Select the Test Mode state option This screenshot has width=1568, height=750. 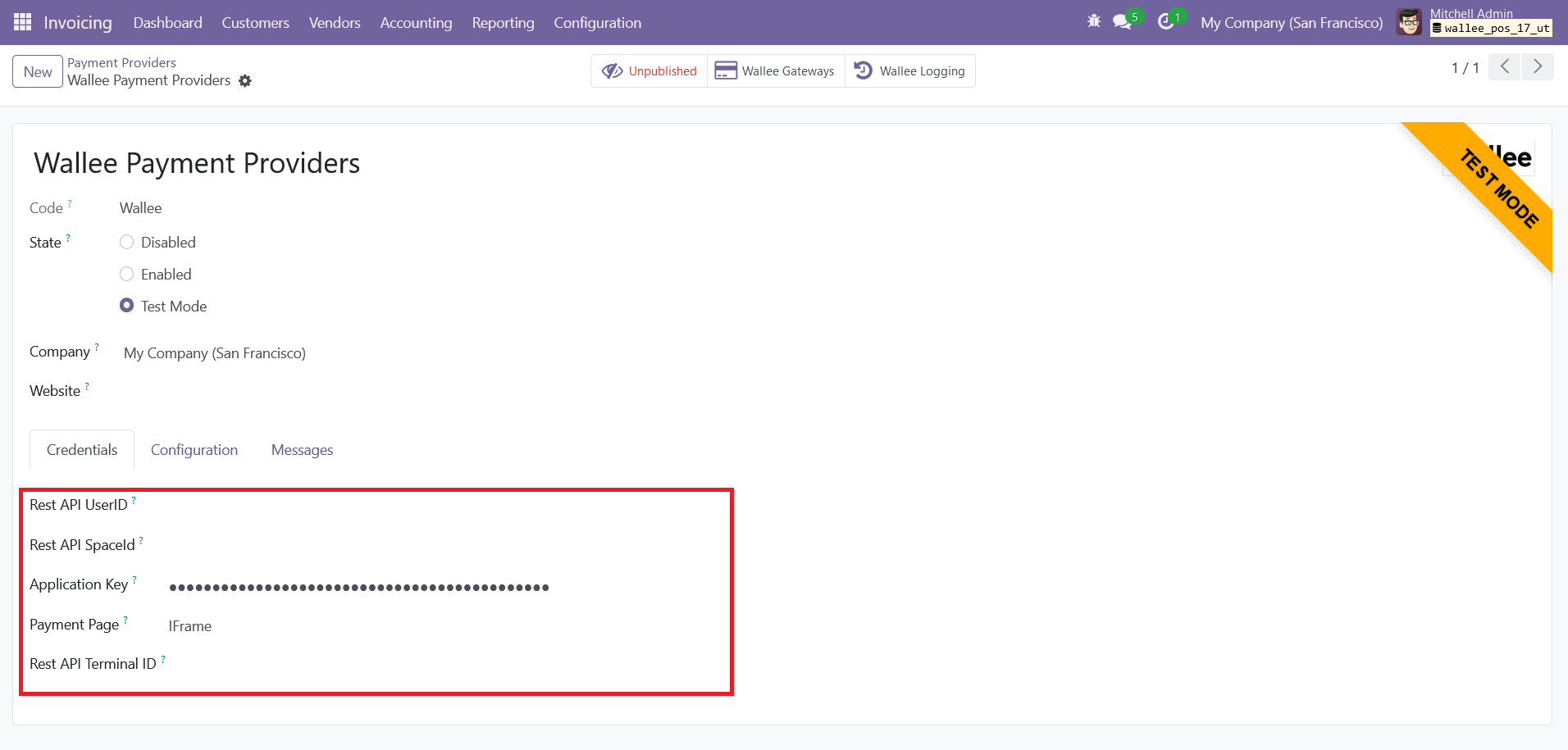click(127, 306)
